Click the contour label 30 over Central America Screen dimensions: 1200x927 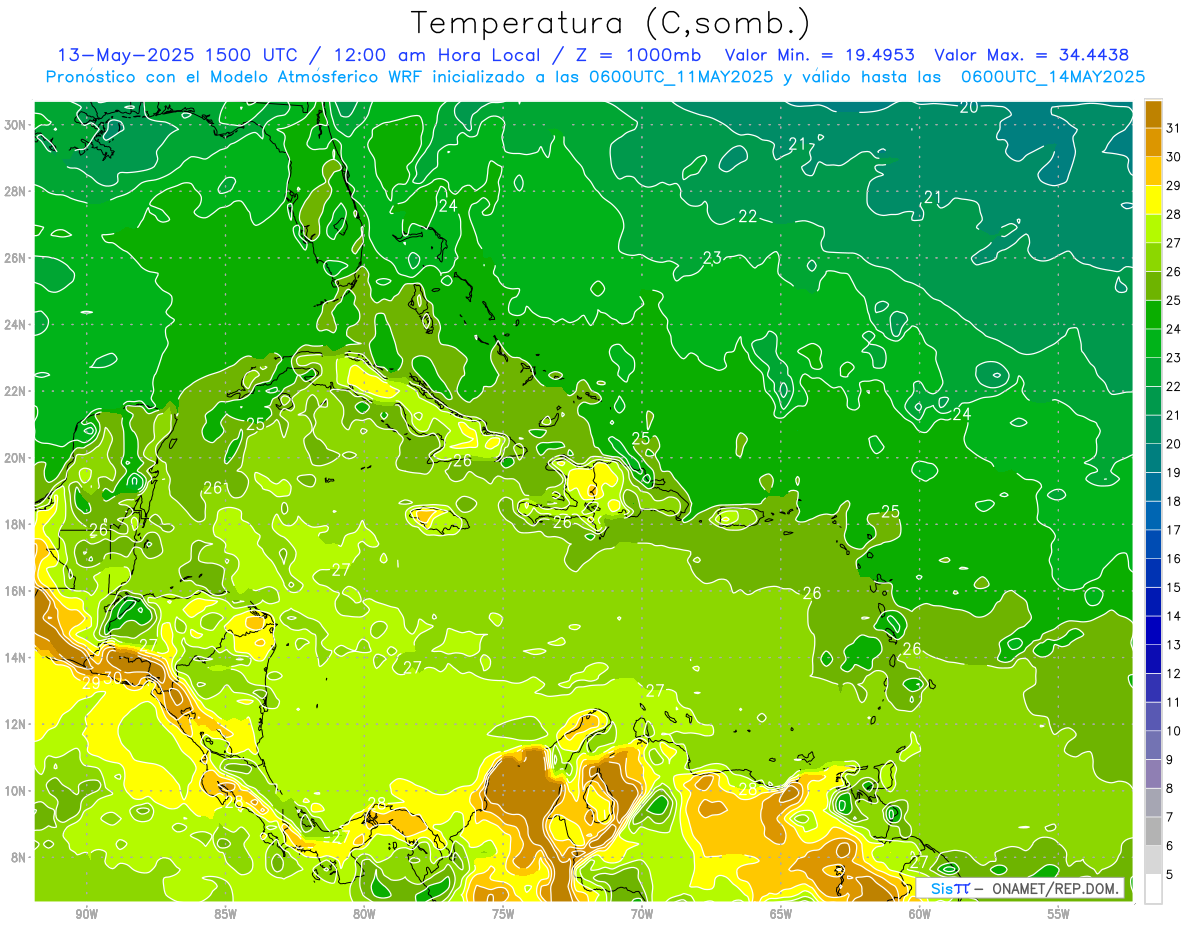[113, 677]
